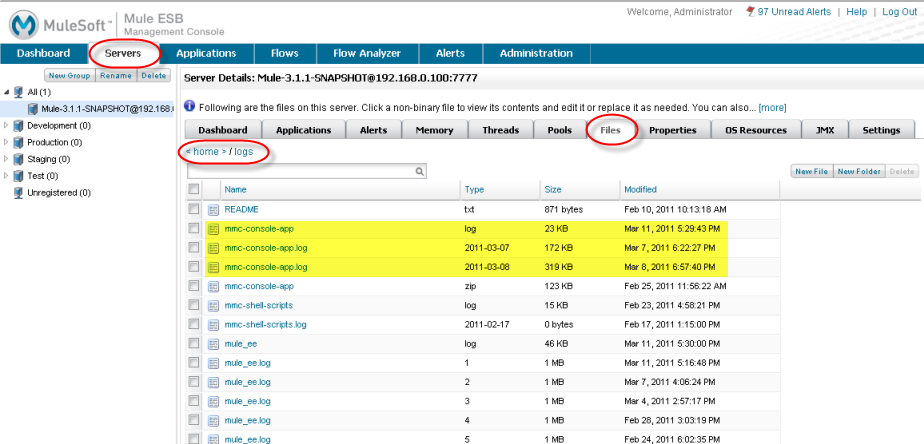Screen dimensions: 924x444
Task: Click file icon for mmc-shell-scripts.log 2011-02-17
Action: pos(213,325)
